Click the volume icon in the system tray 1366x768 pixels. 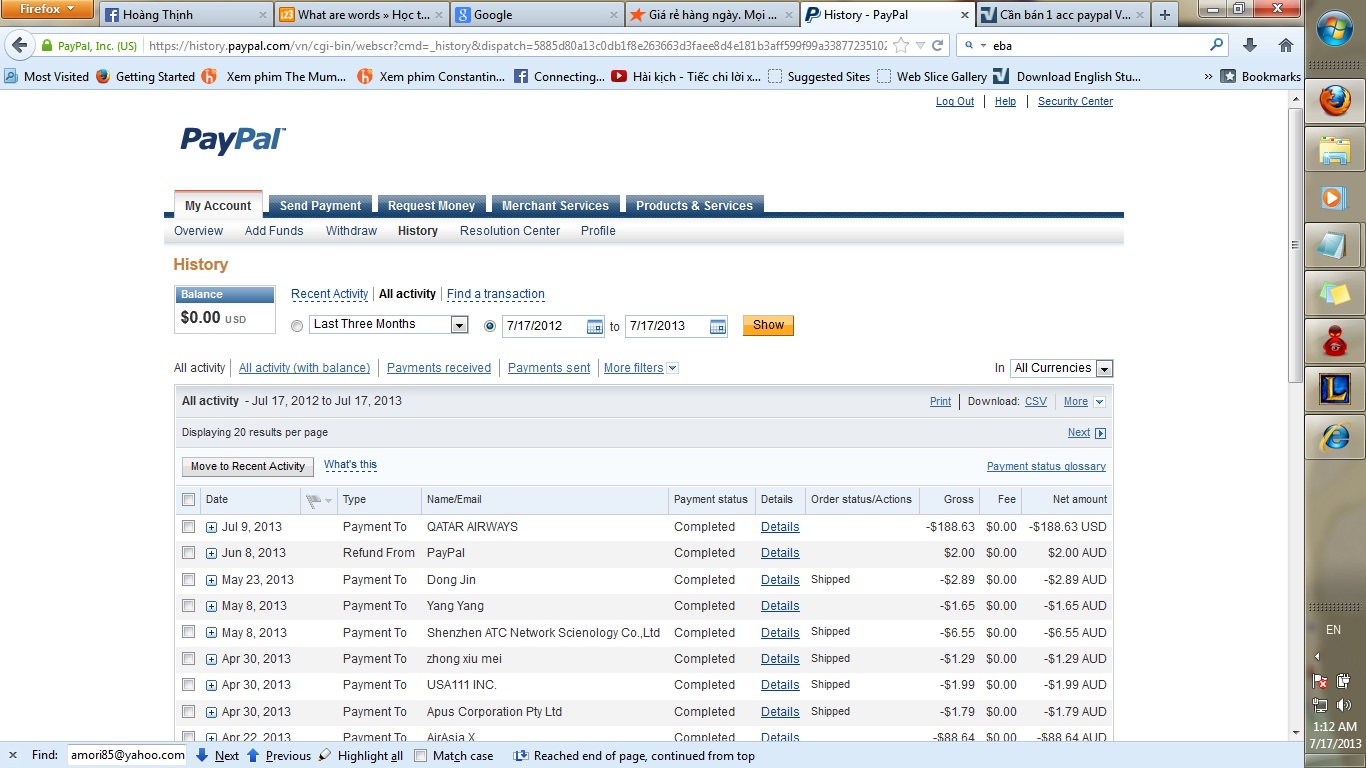tap(1343, 706)
